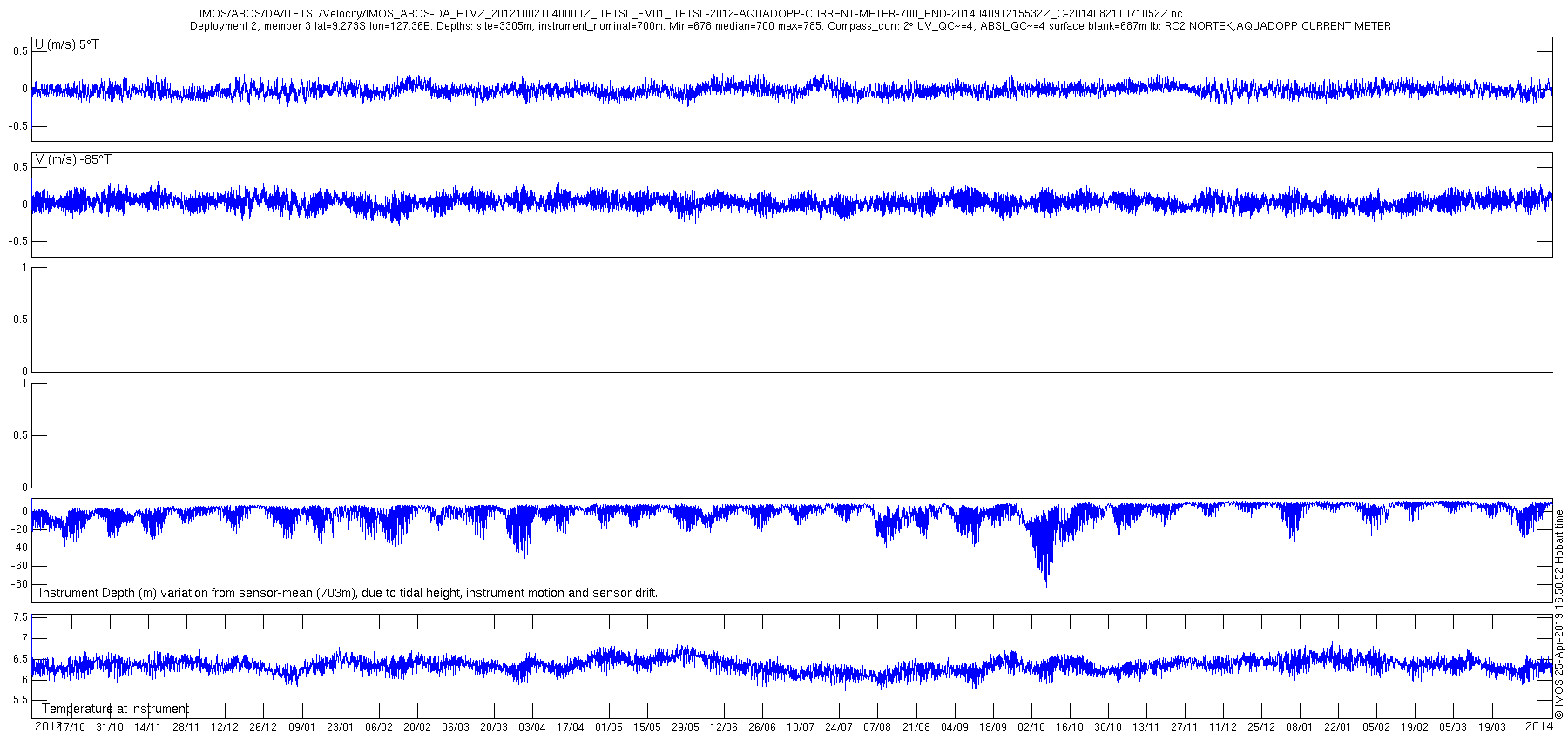
Task: Click the 05/03 date tick label
Action: point(1452,728)
